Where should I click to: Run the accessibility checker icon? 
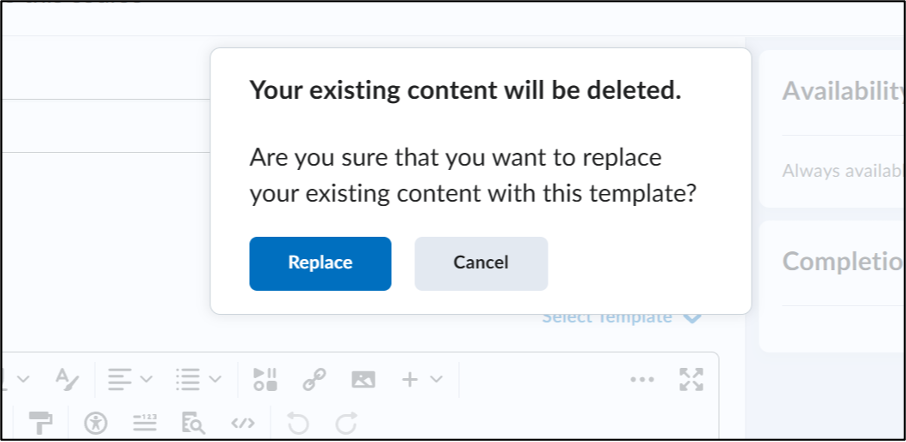[95, 424]
